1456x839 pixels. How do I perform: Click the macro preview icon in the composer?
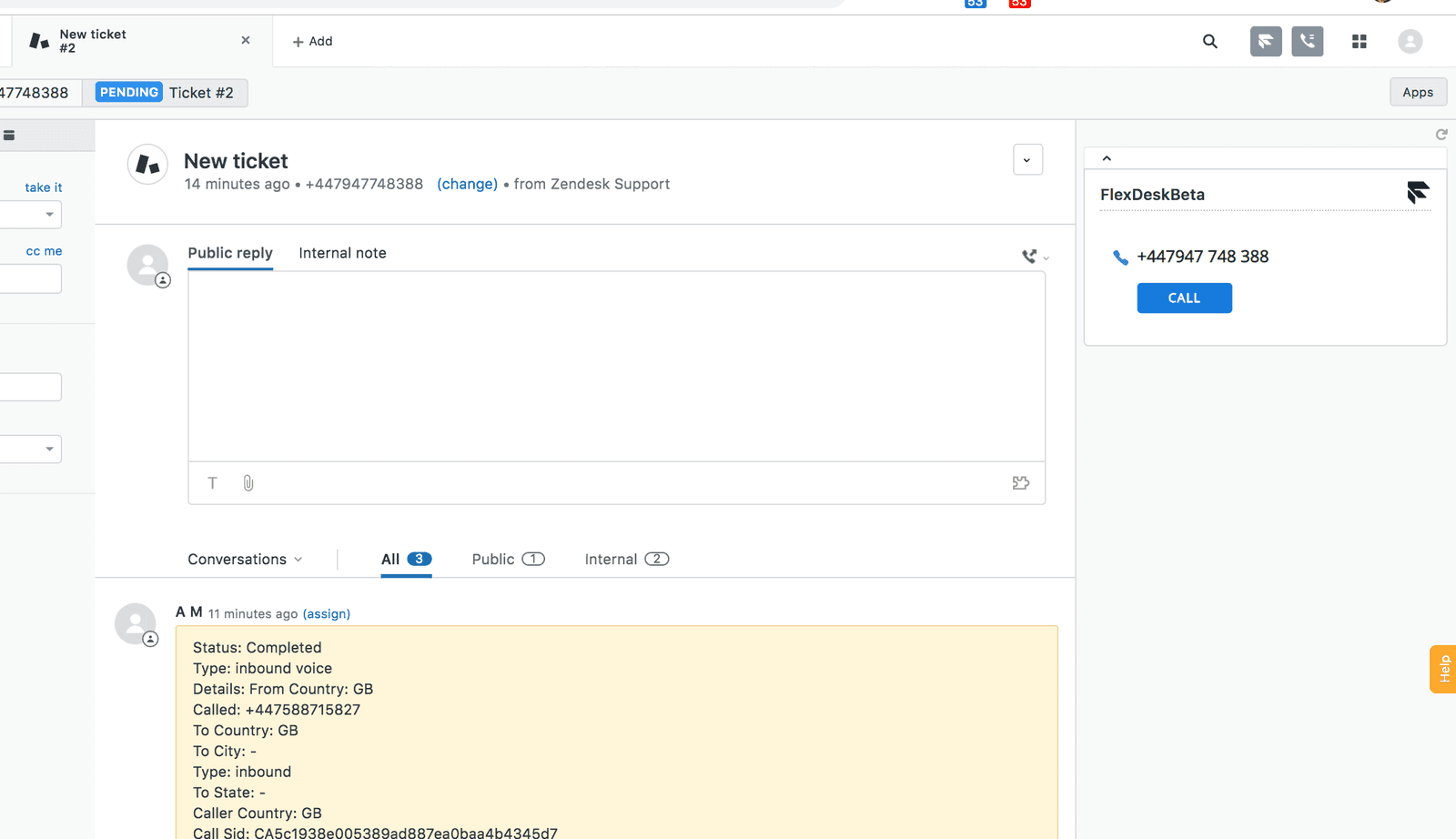point(1020,482)
